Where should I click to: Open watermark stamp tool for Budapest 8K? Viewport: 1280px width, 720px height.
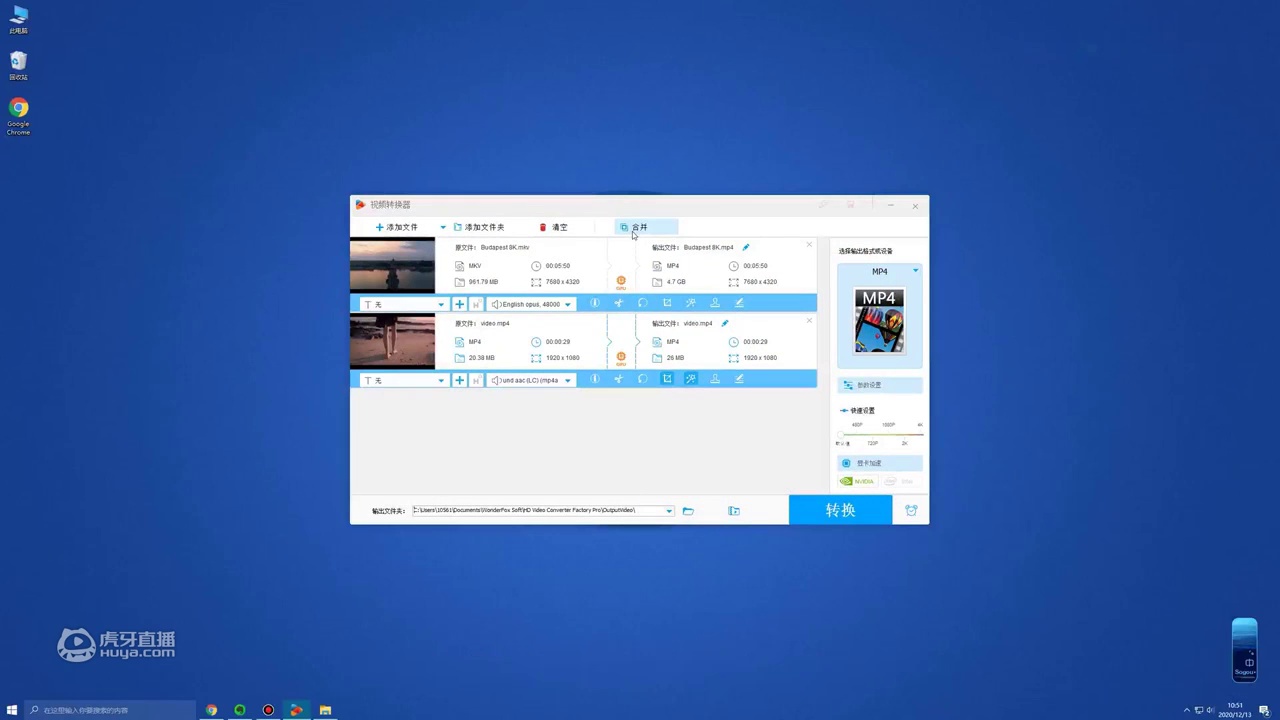click(715, 303)
